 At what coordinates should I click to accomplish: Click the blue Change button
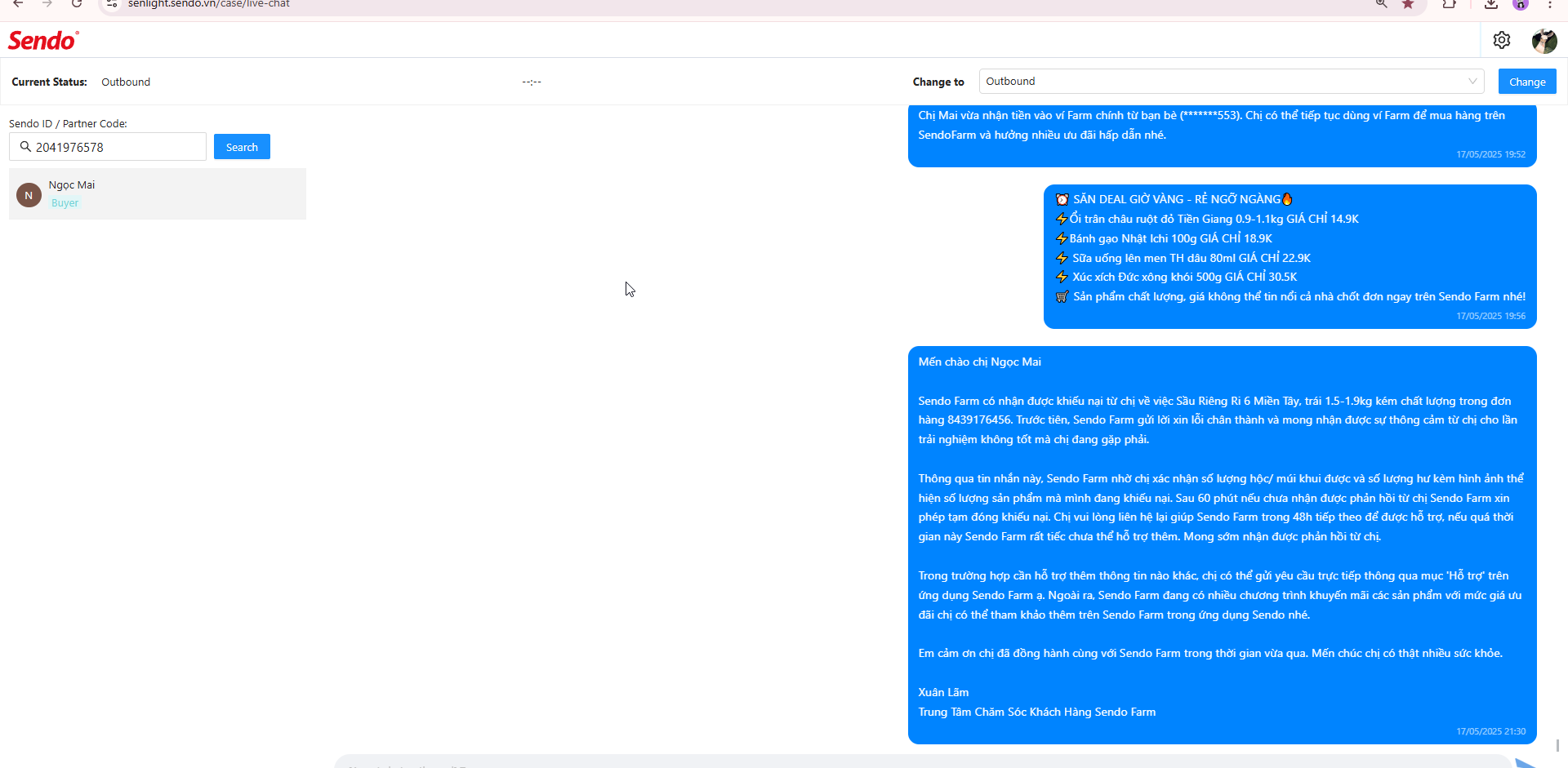pyautogui.click(x=1527, y=82)
